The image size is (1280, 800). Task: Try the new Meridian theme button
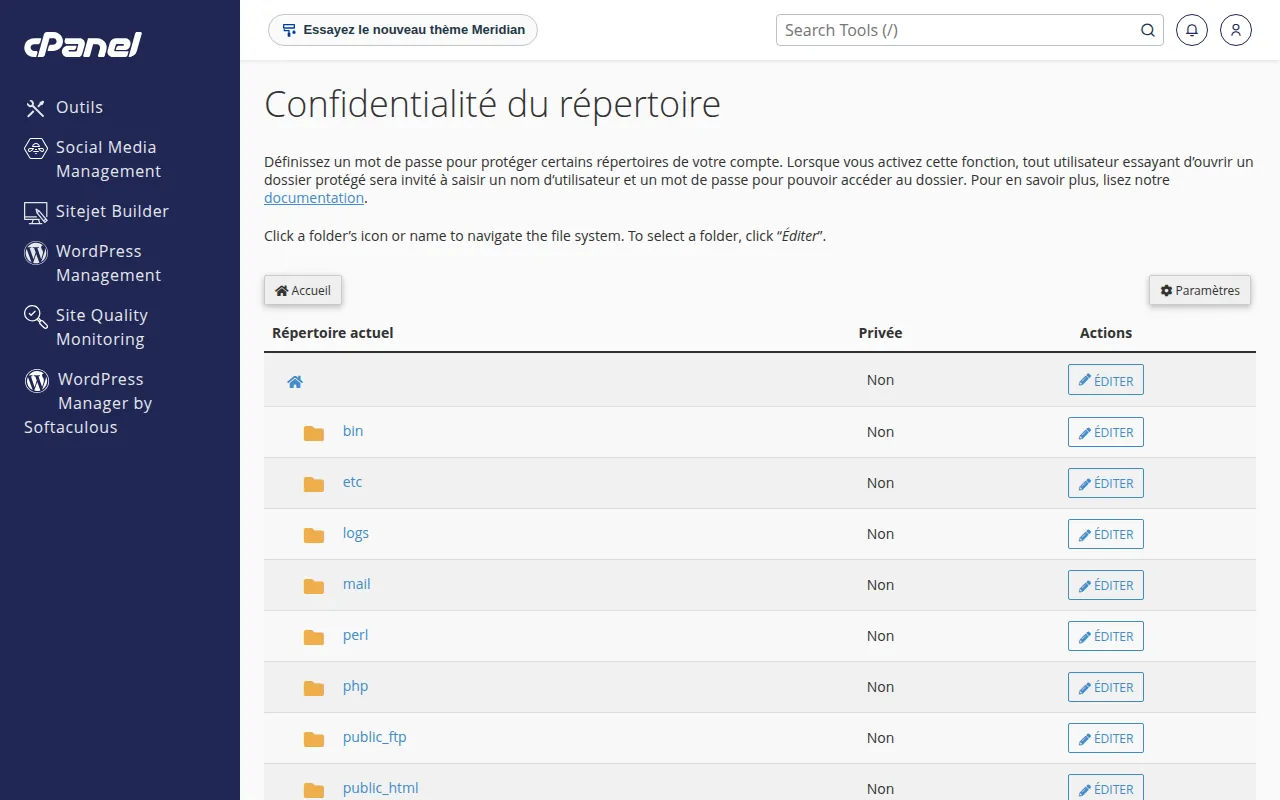[x=403, y=30]
